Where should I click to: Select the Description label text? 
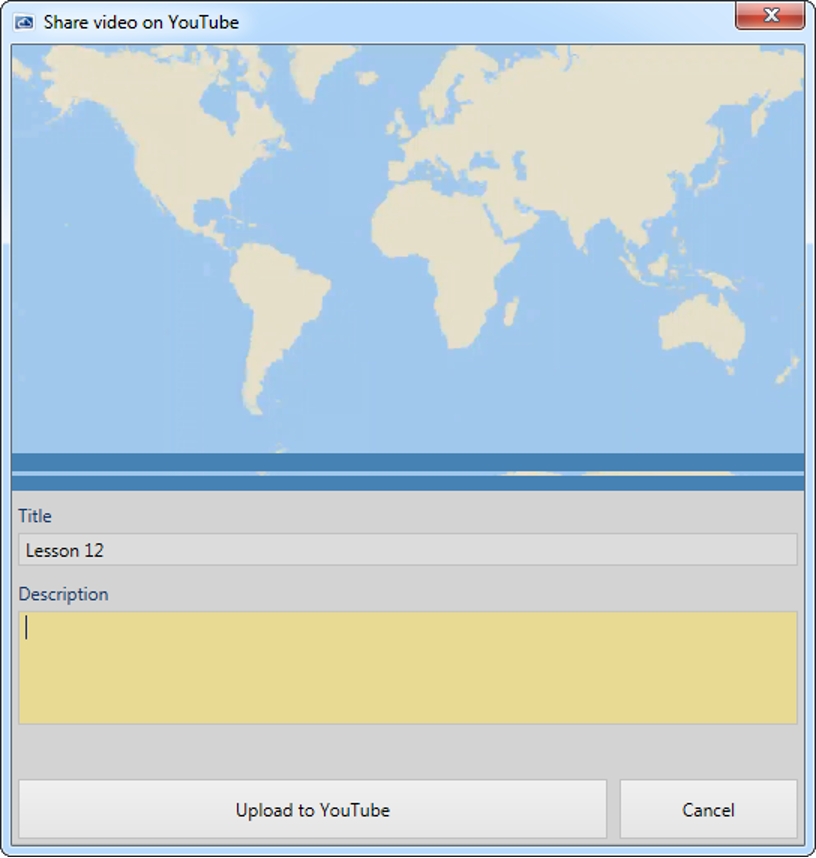tap(63, 594)
